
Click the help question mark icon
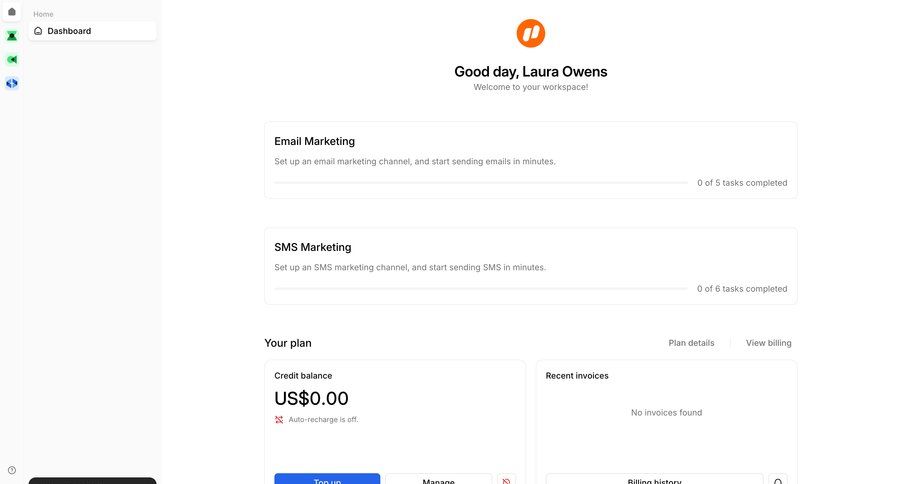click(x=12, y=470)
